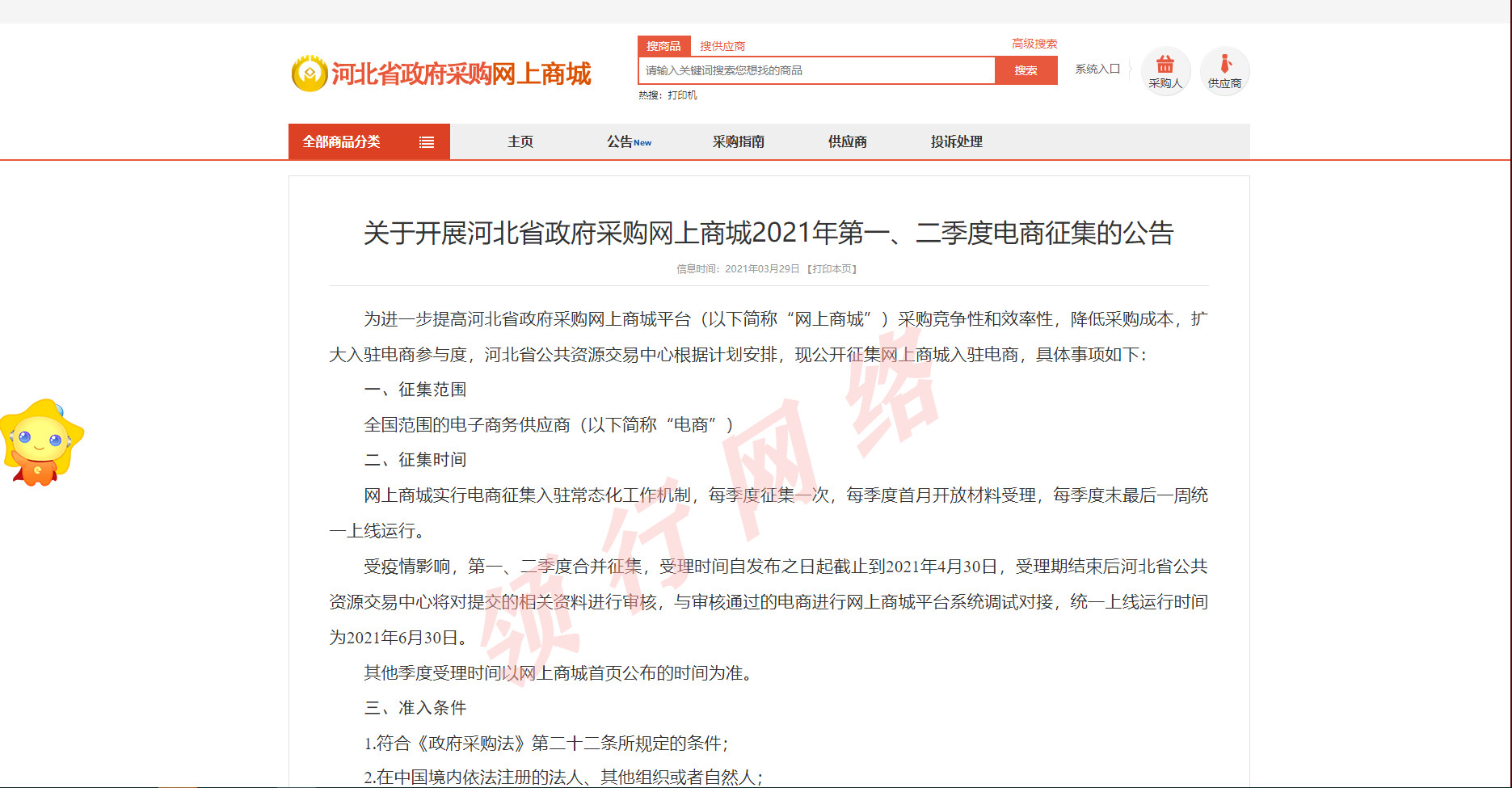Click the site title 河北省政府采购网上商城
The width and height of the screenshot is (1512, 788).
[x=461, y=74]
